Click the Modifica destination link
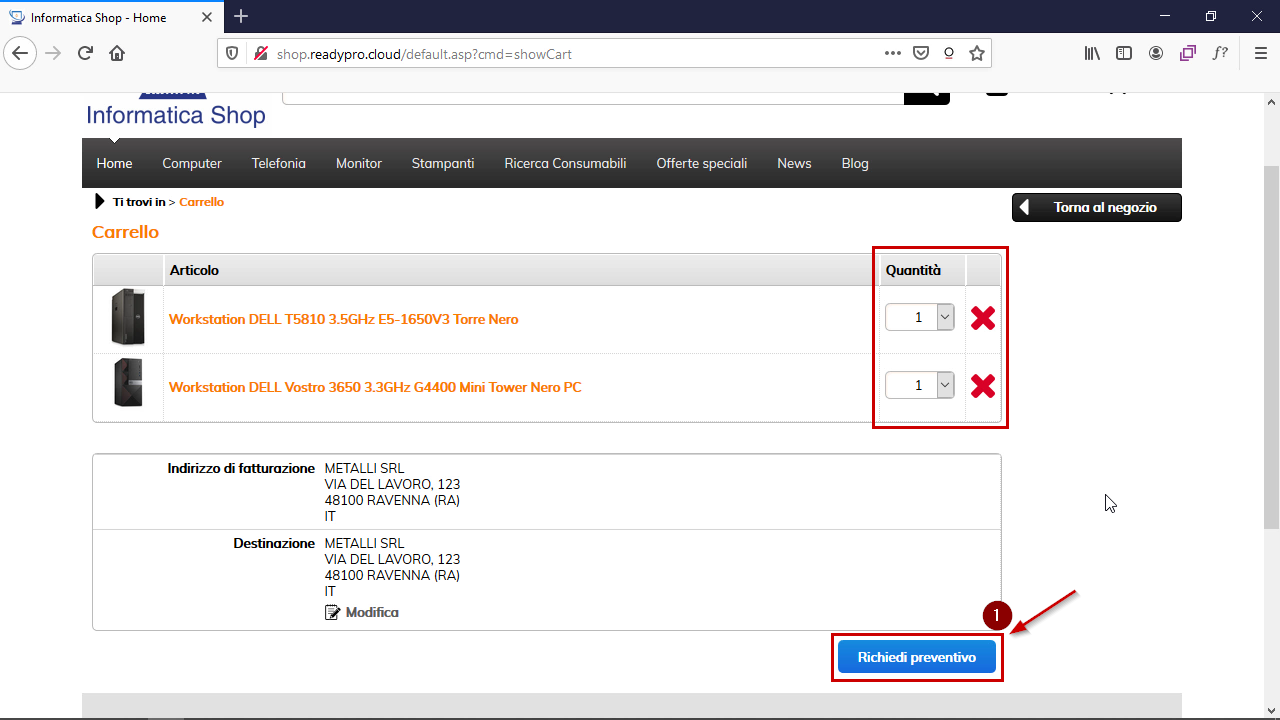 (x=372, y=612)
